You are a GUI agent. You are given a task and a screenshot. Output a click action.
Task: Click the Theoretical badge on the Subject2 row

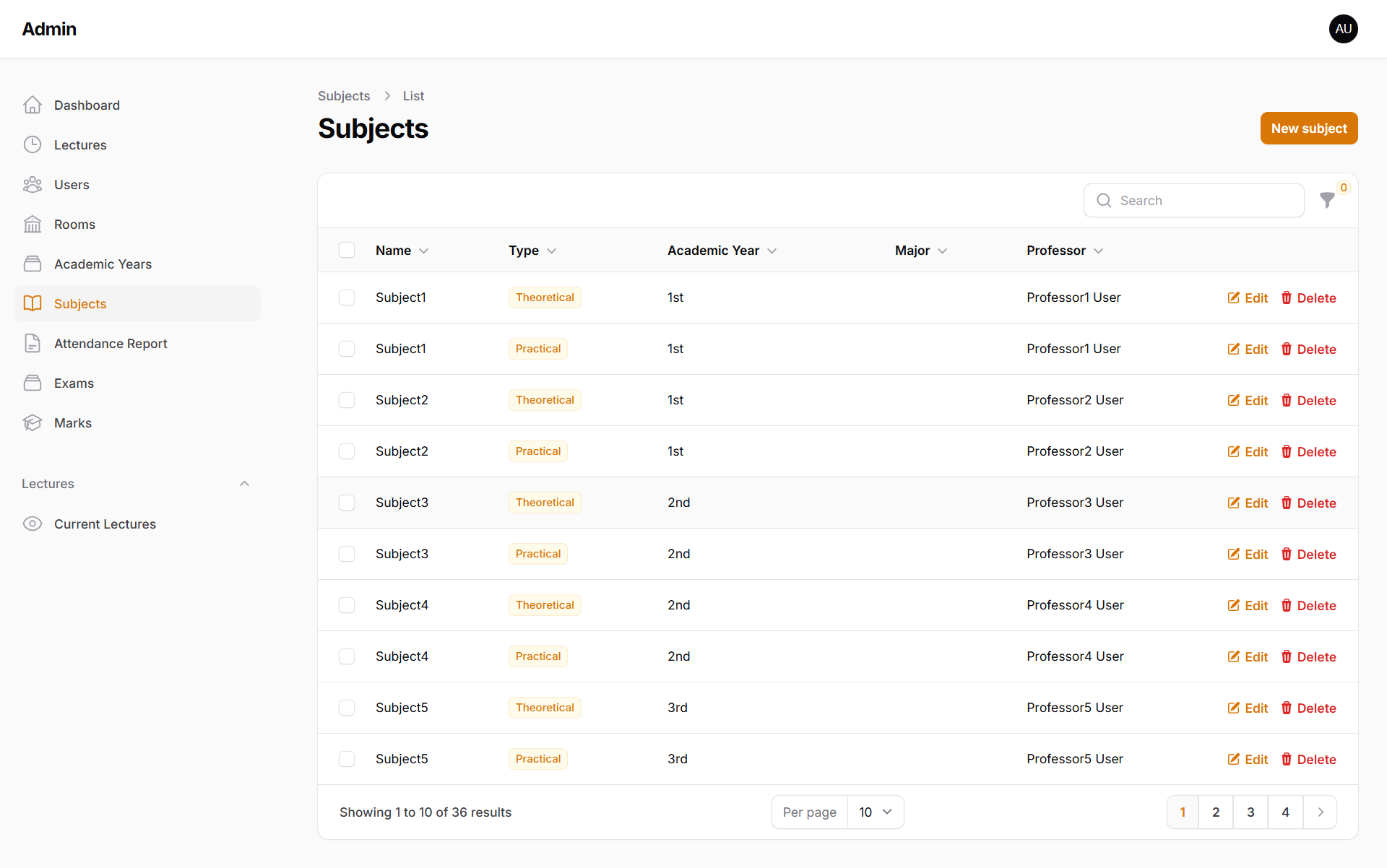point(545,400)
